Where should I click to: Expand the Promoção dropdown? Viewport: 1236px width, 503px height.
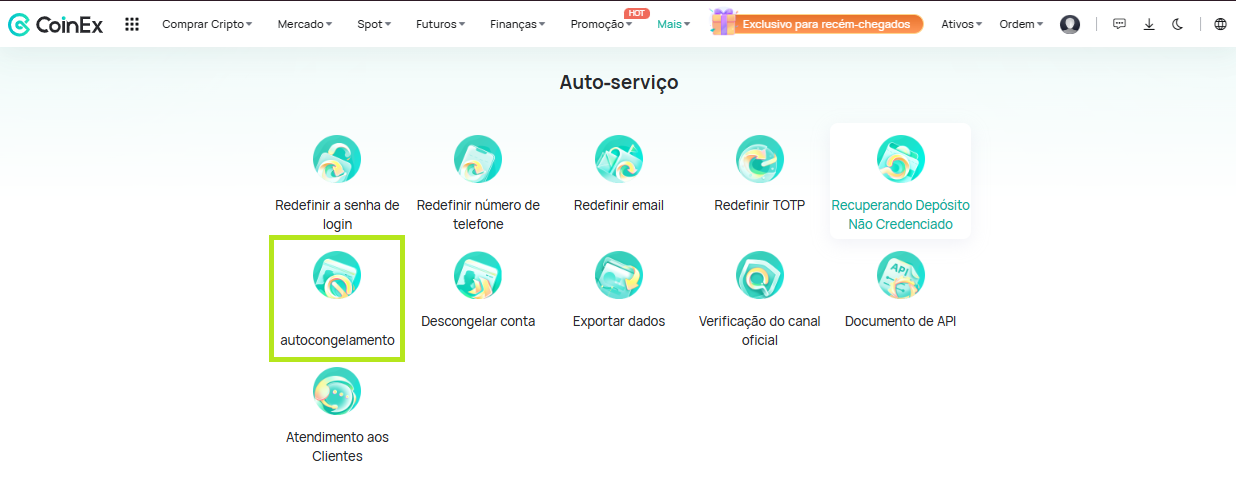point(601,24)
